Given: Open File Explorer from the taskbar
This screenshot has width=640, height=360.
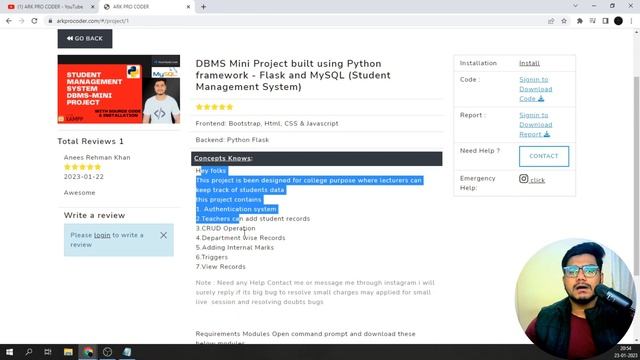Looking at the screenshot, I should (68, 352).
